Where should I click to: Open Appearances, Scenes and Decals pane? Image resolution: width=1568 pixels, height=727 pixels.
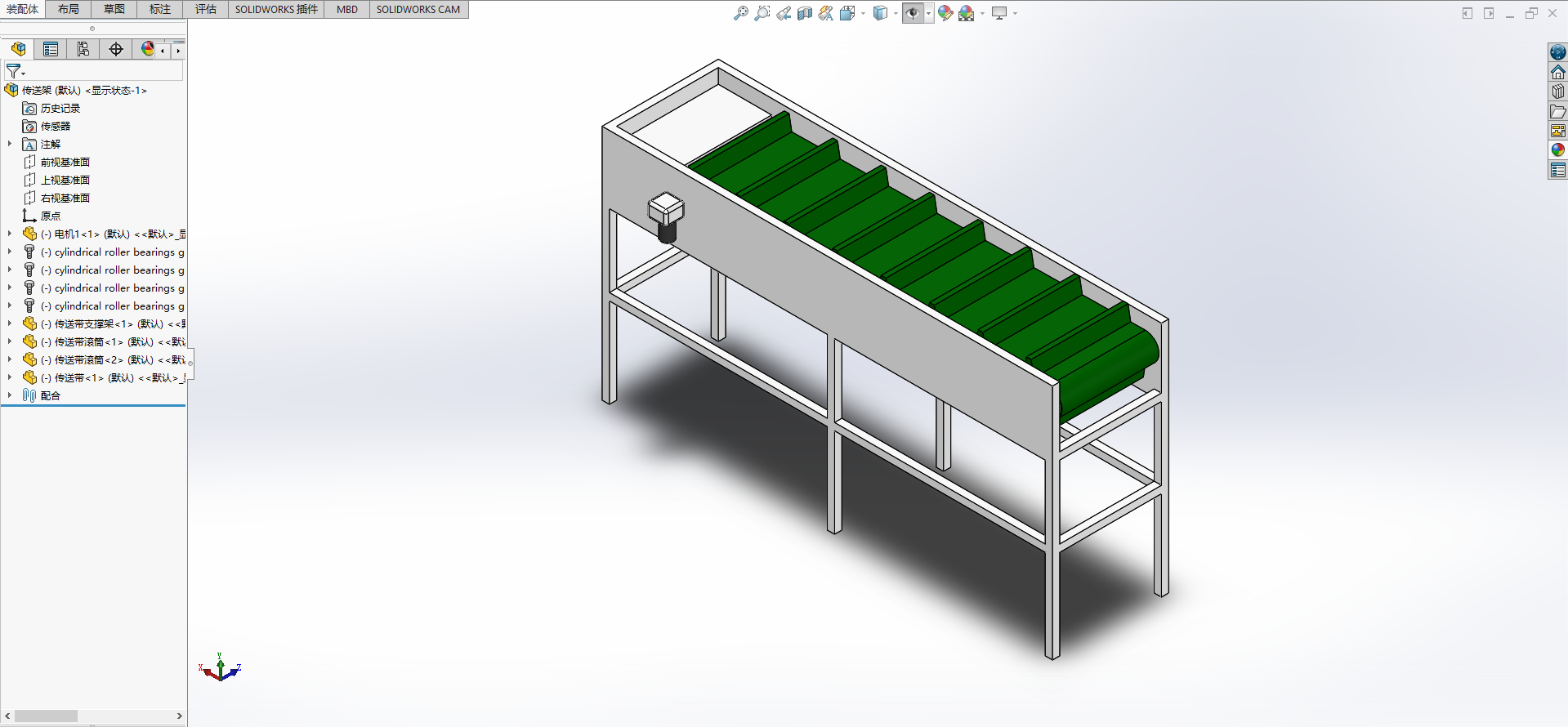coord(1558,150)
